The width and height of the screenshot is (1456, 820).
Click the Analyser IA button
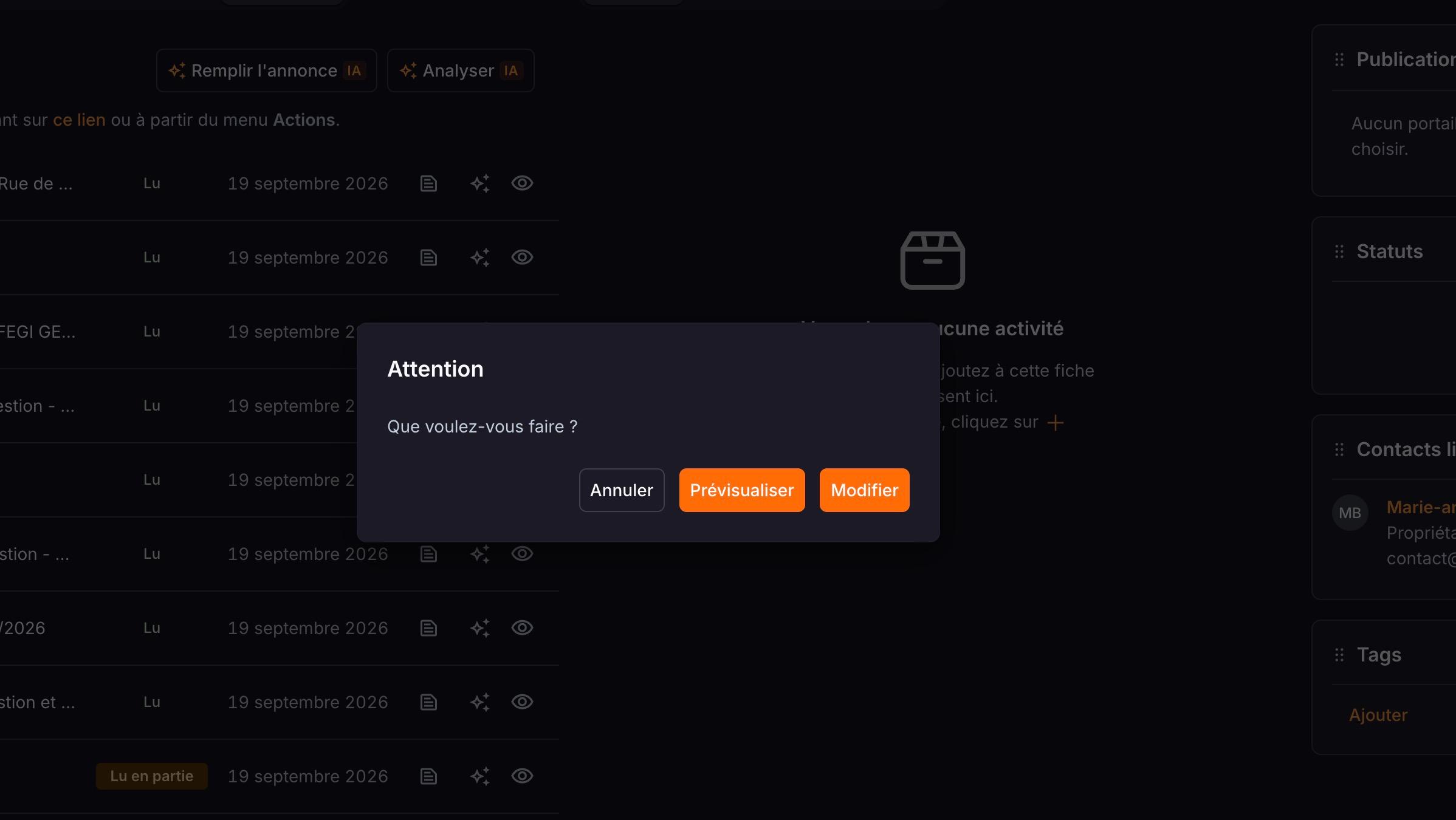[461, 70]
